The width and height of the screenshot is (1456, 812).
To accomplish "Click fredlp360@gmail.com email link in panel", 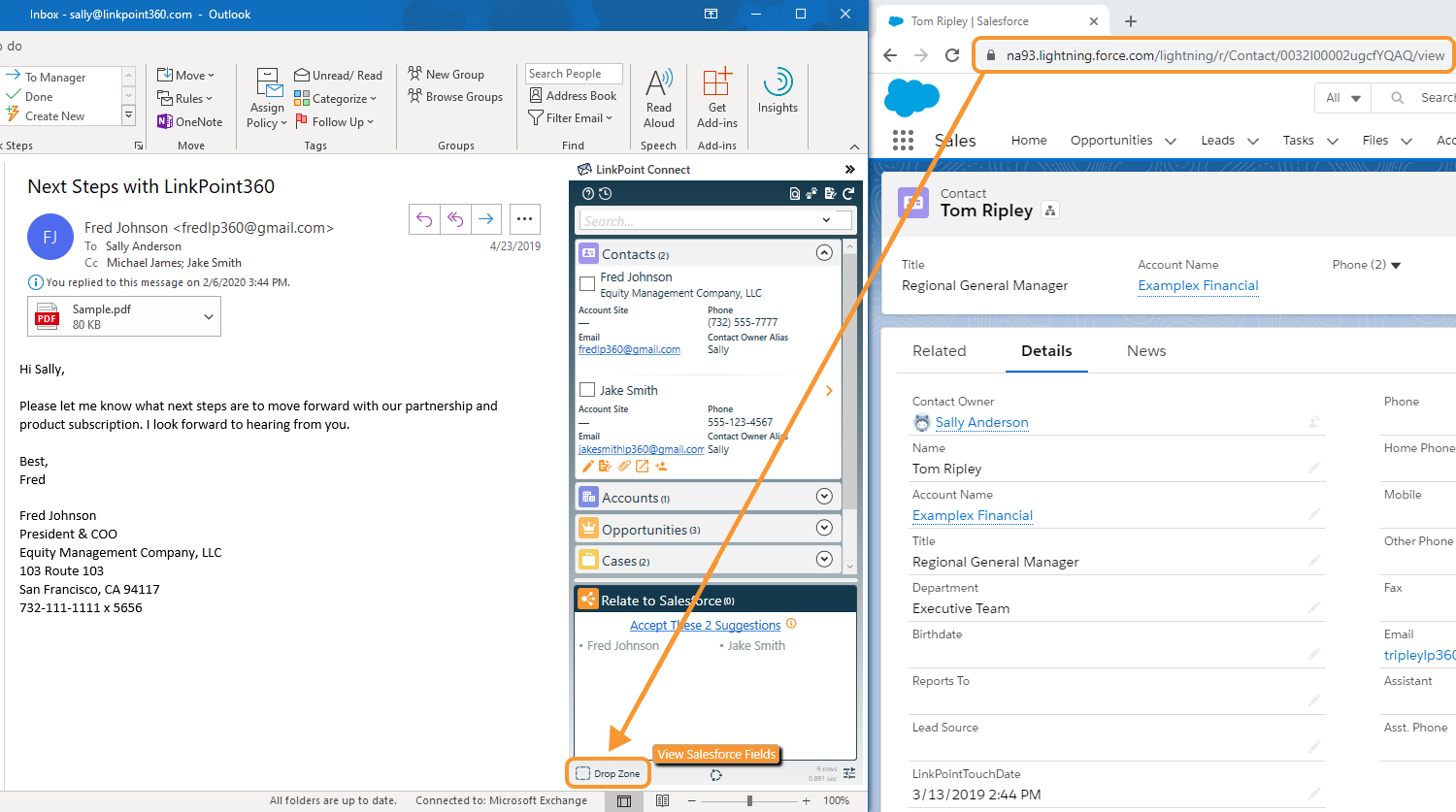I will tap(629, 349).
